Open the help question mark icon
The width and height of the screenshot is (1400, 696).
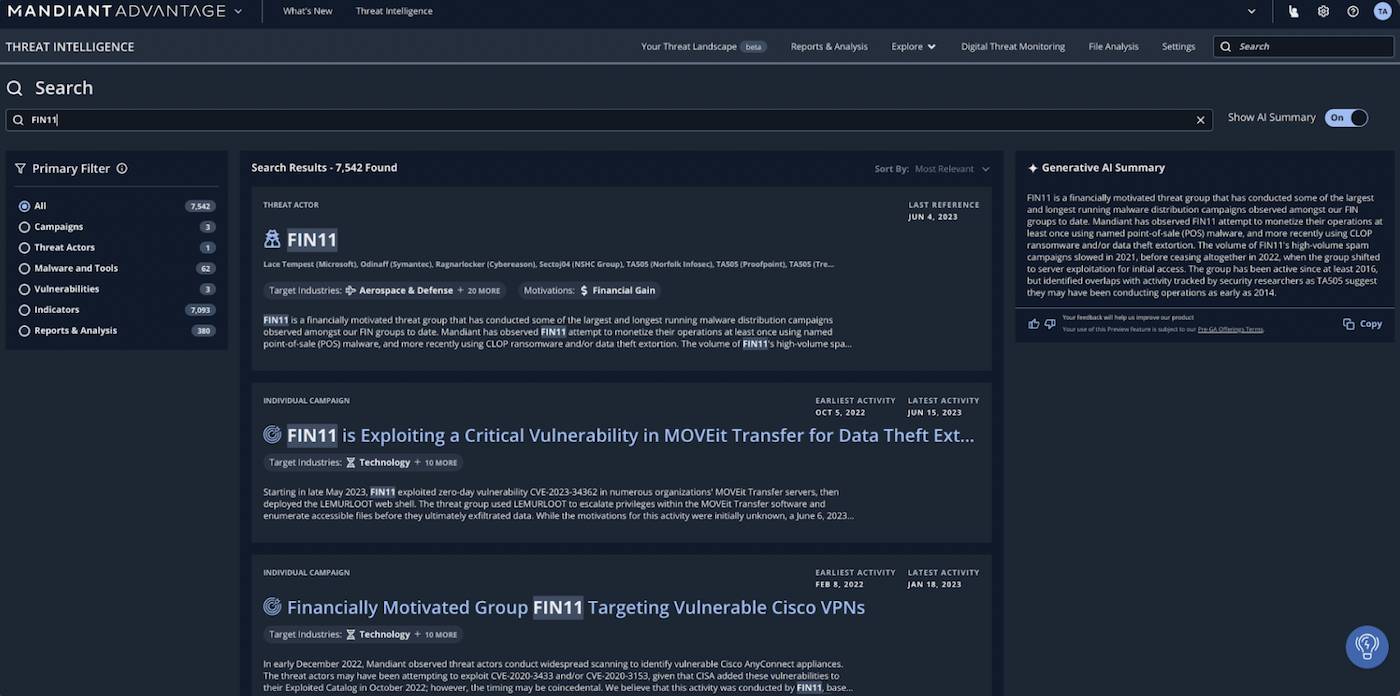click(x=1353, y=11)
